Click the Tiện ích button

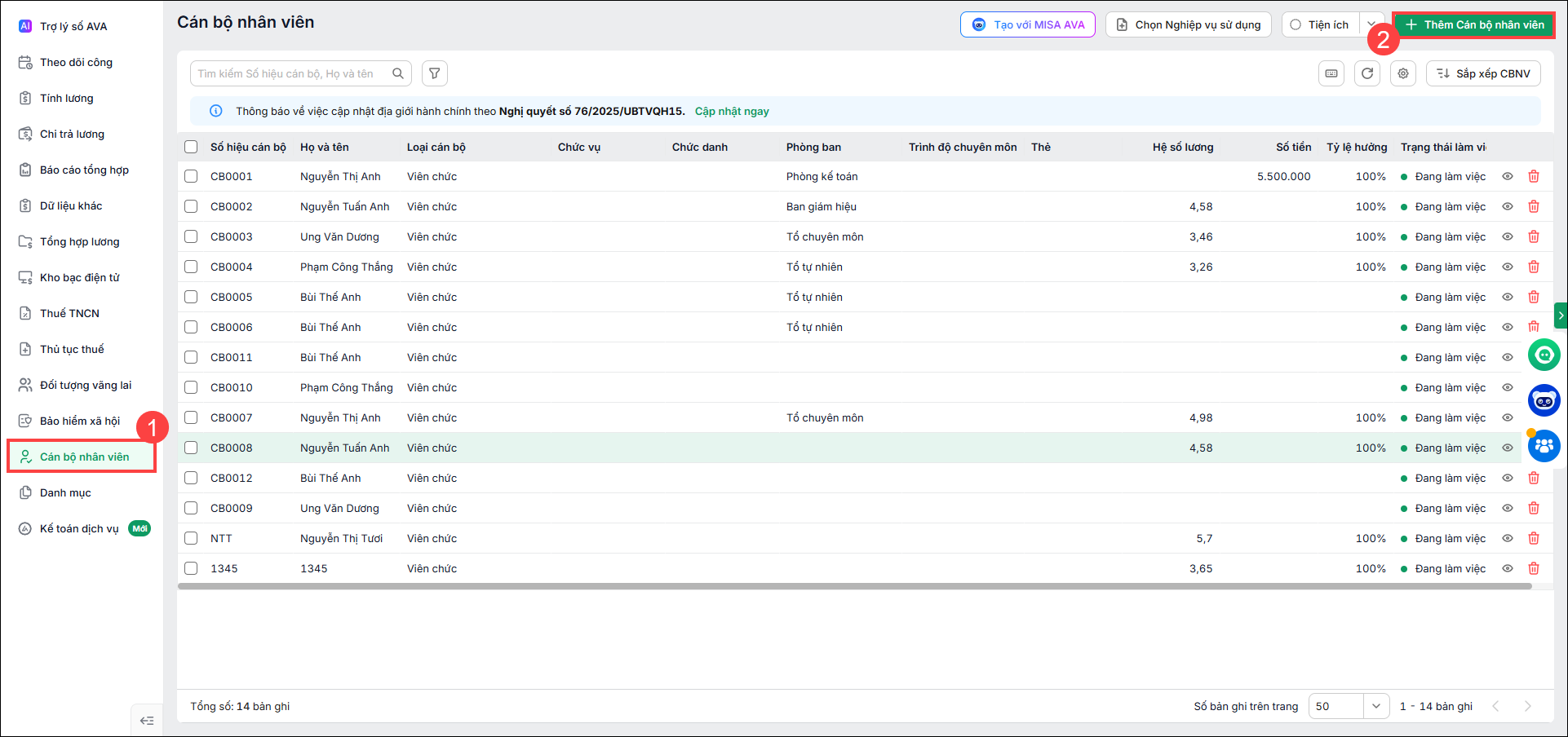1321,24
